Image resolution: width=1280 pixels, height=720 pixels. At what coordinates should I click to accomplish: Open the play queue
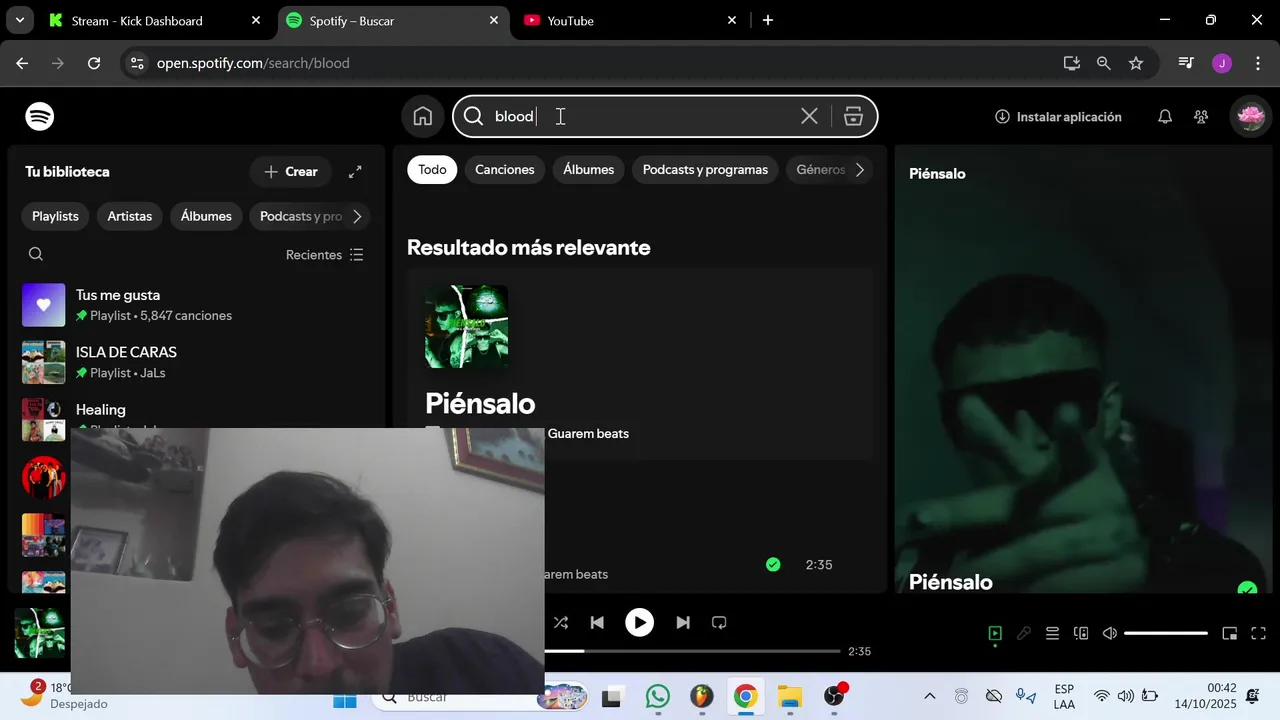point(1052,633)
